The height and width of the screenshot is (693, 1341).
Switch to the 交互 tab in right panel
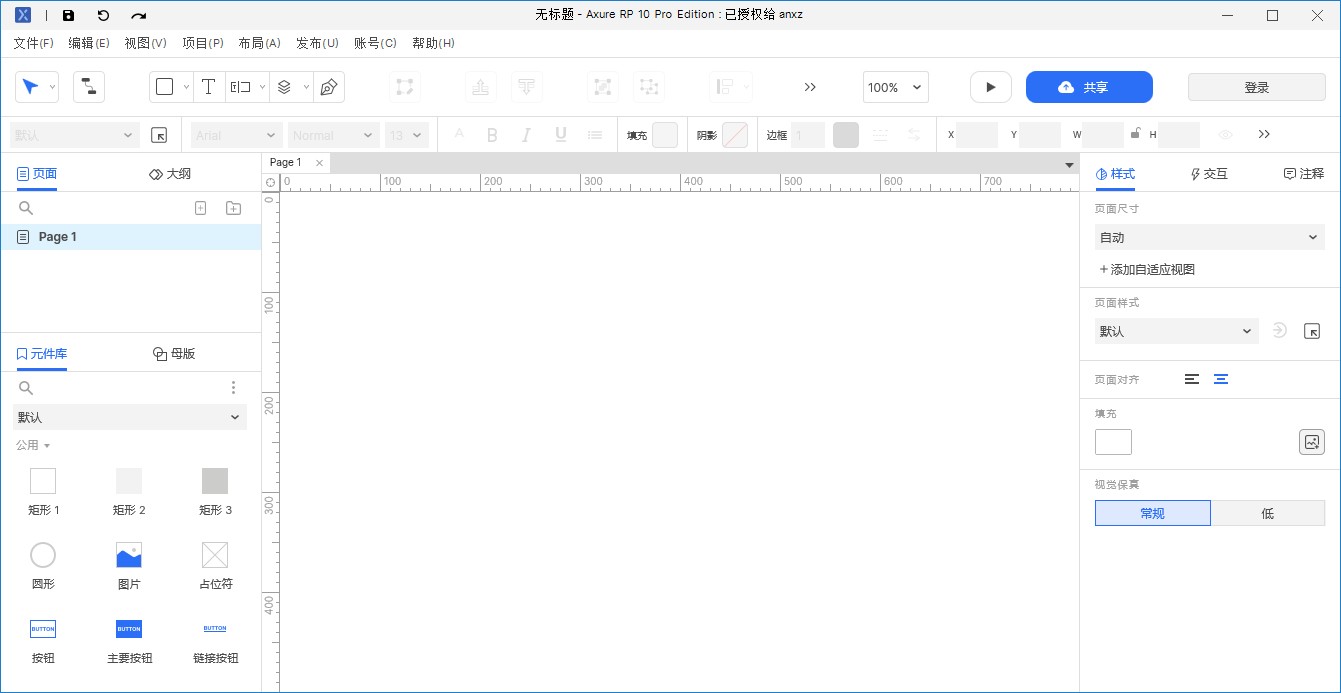pos(1208,173)
